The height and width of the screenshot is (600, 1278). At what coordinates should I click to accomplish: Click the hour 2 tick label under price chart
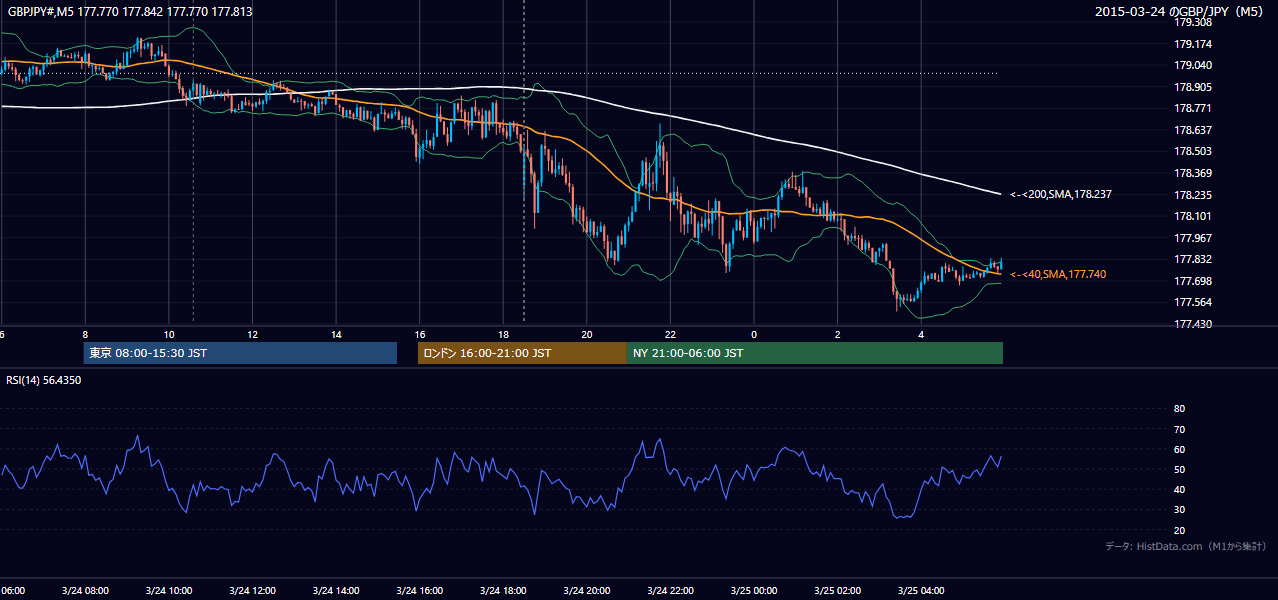(x=837, y=334)
